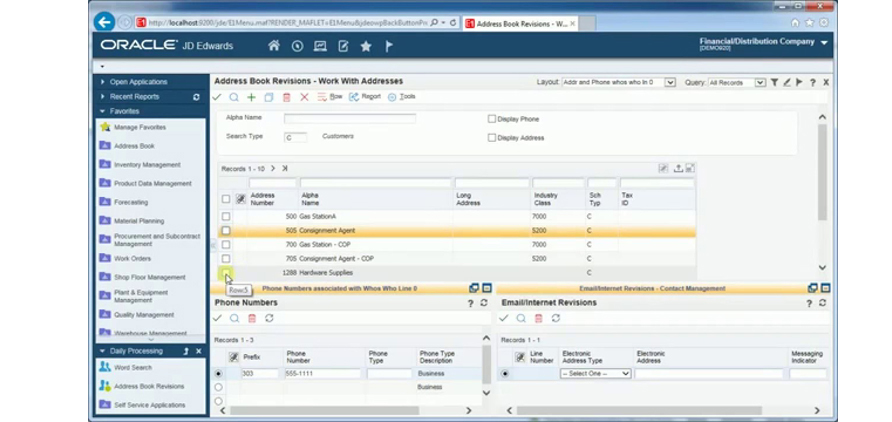Open Manage Favorites link
This screenshot has width=892, height=422.
click(140, 127)
